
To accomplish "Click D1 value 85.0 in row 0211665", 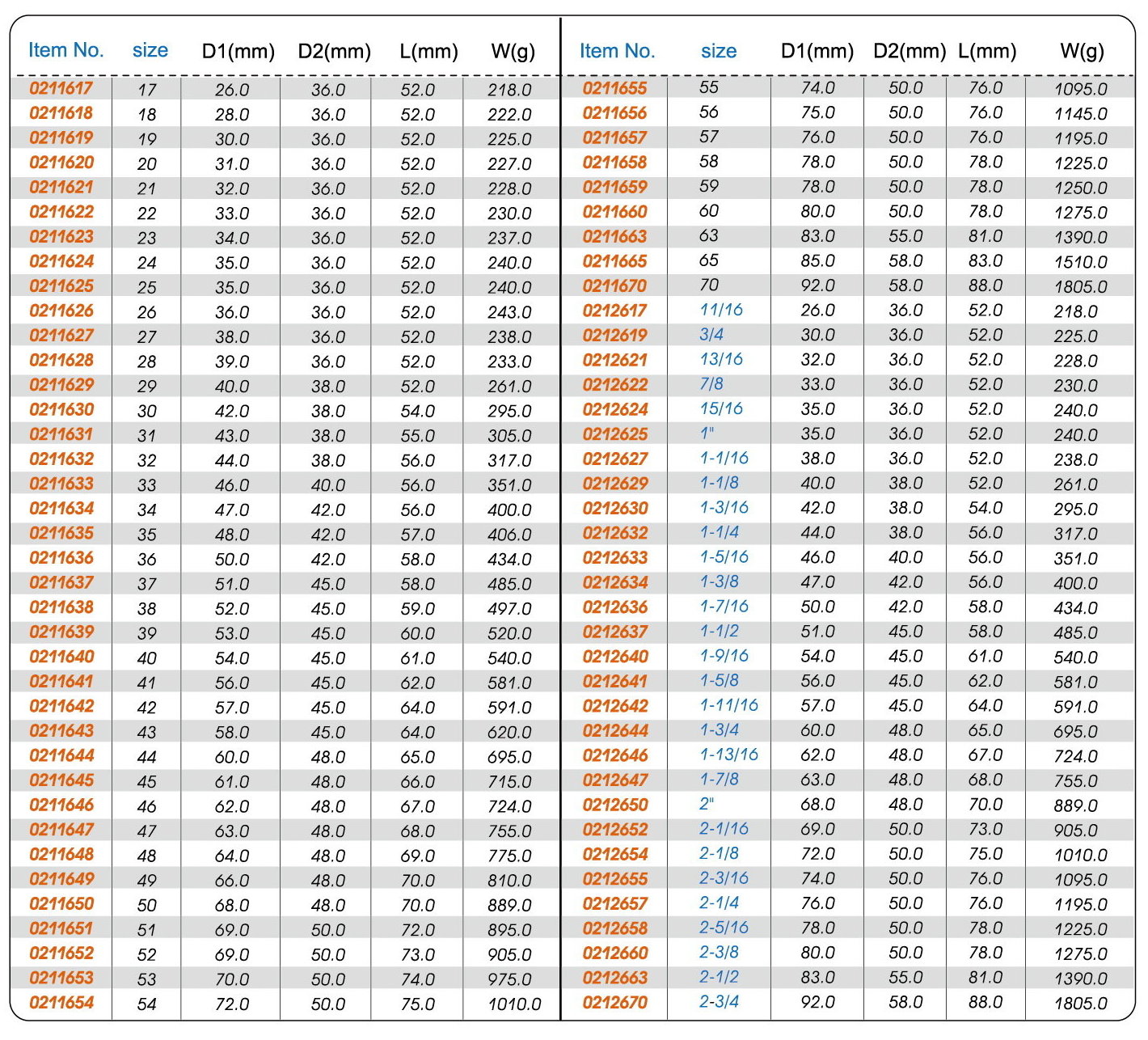I will (x=818, y=261).
